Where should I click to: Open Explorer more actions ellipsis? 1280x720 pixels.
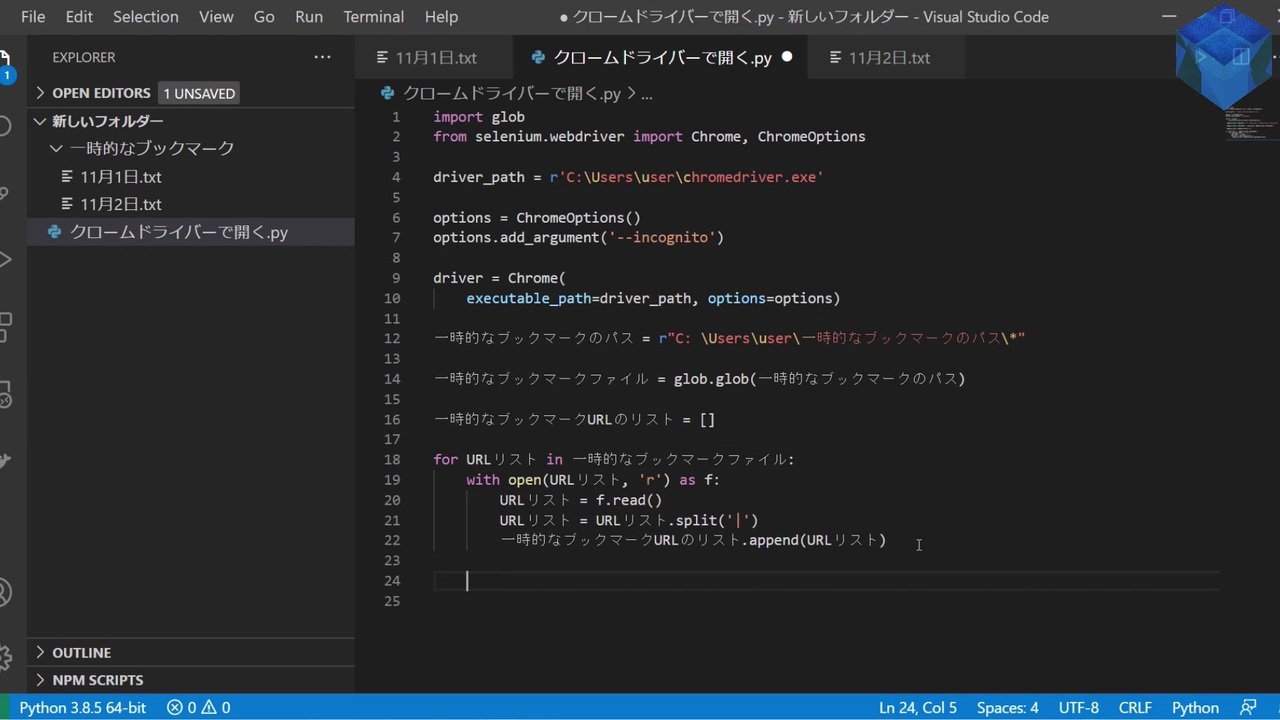tap(322, 57)
